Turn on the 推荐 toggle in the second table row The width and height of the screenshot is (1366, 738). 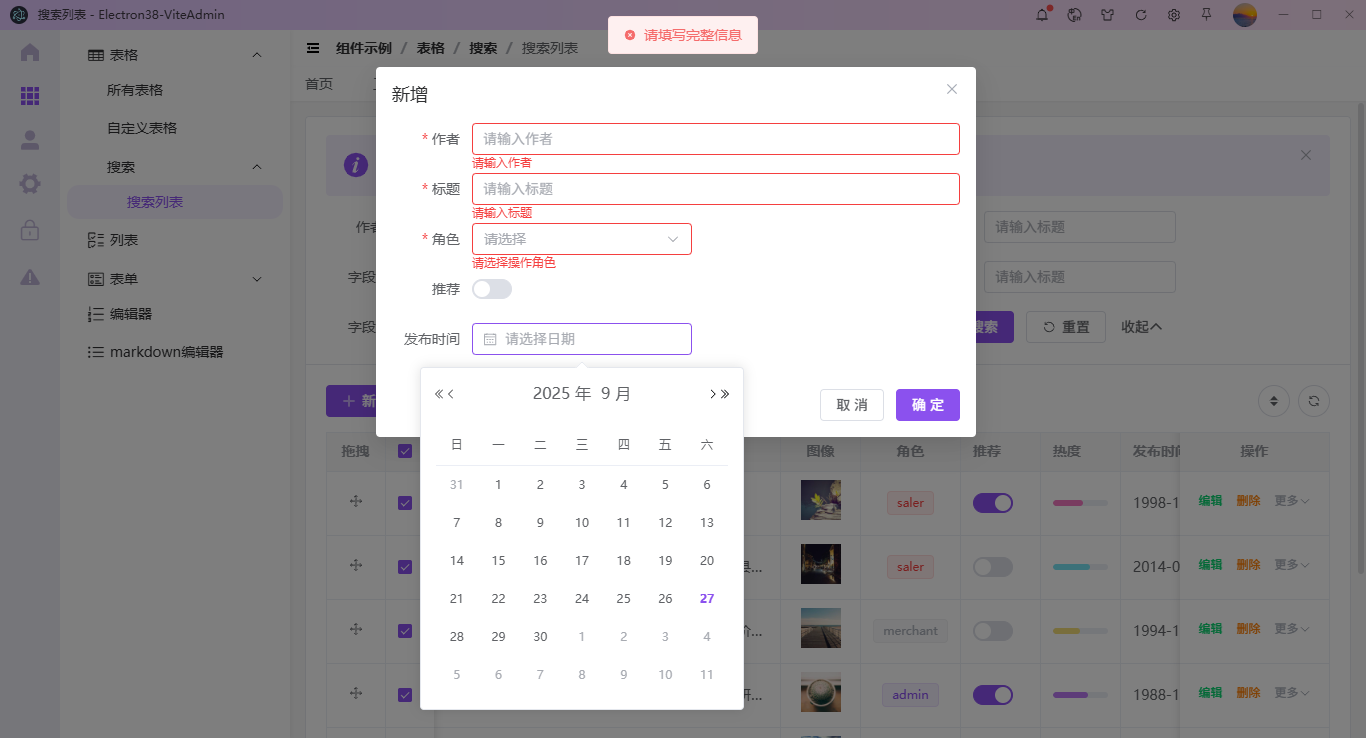(x=992, y=566)
